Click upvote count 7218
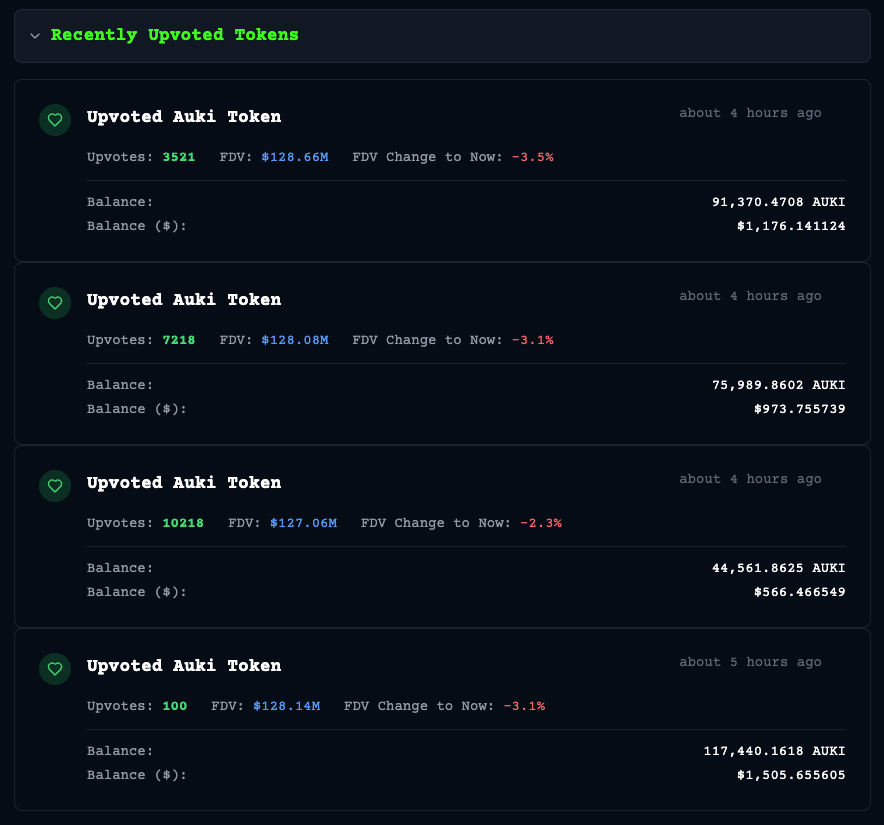The height and width of the screenshot is (825, 884). tap(179, 340)
